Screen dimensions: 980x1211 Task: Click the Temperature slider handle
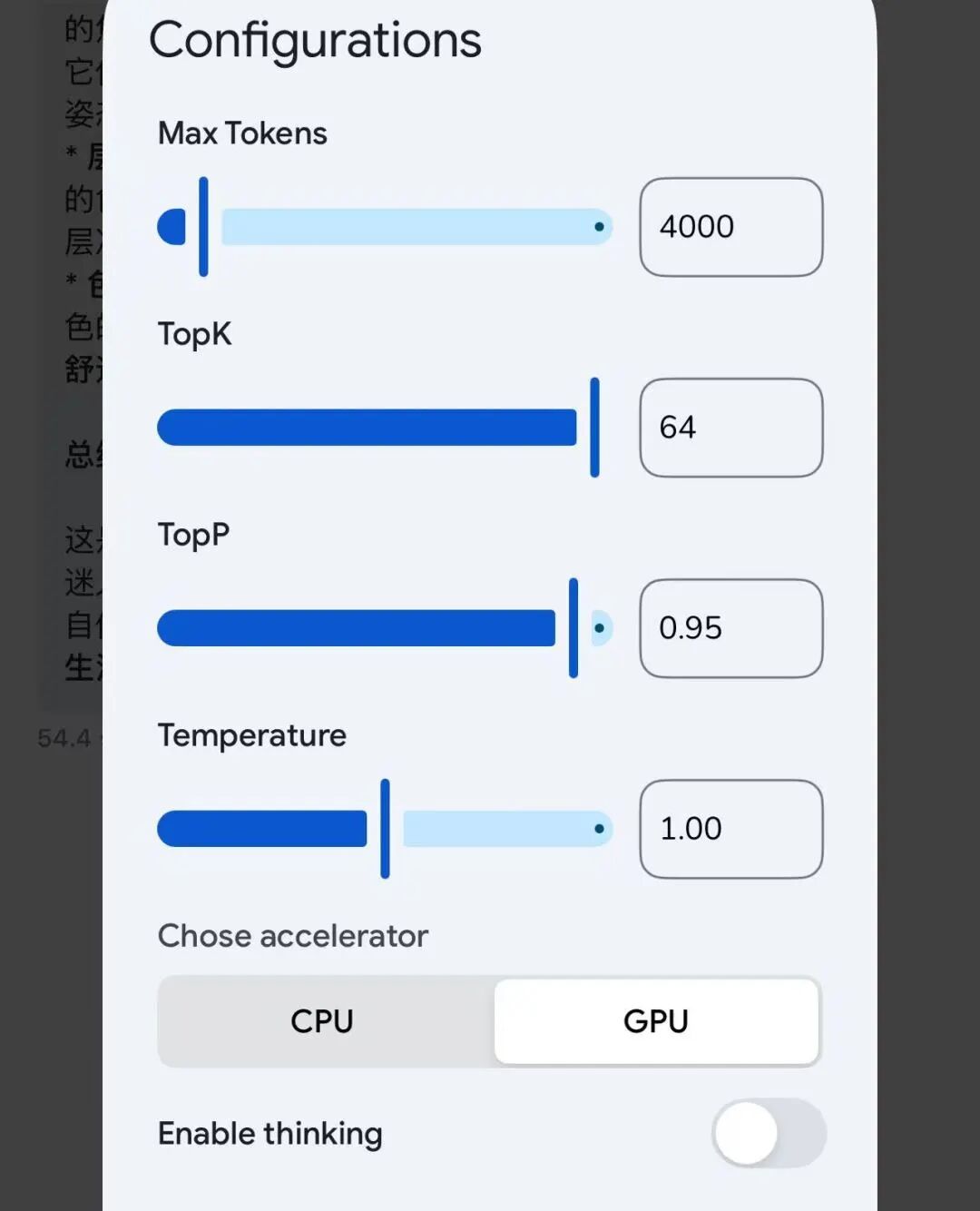(385, 829)
